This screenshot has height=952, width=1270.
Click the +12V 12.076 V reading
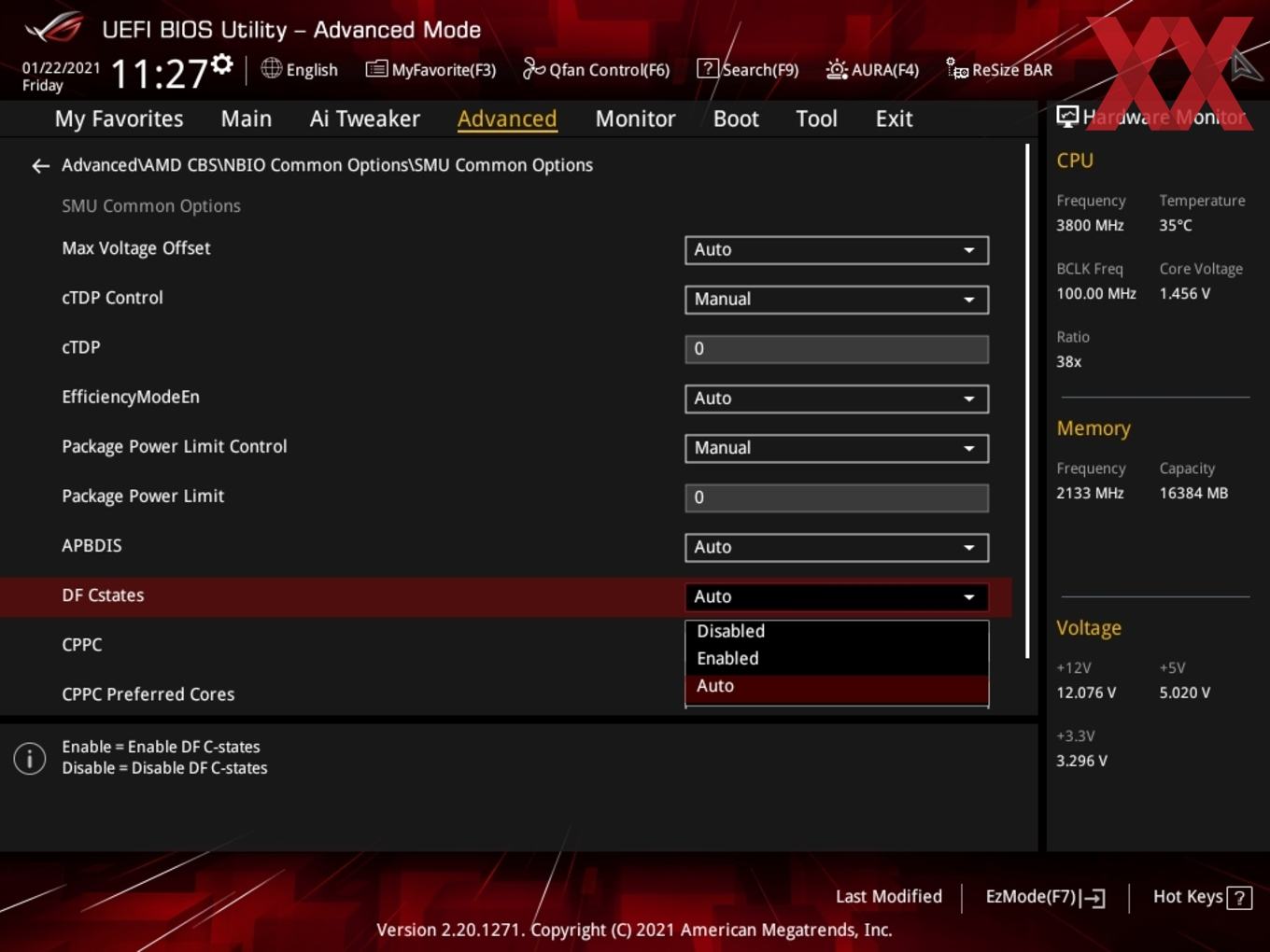1086,693
